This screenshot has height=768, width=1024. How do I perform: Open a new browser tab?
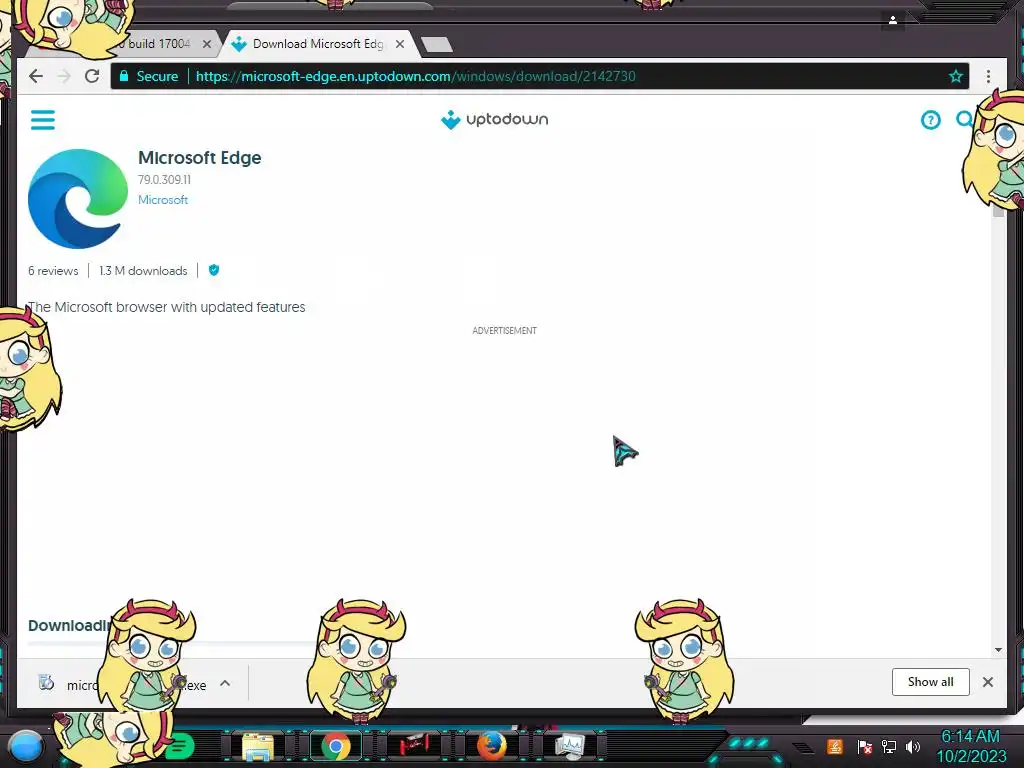click(x=436, y=44)
